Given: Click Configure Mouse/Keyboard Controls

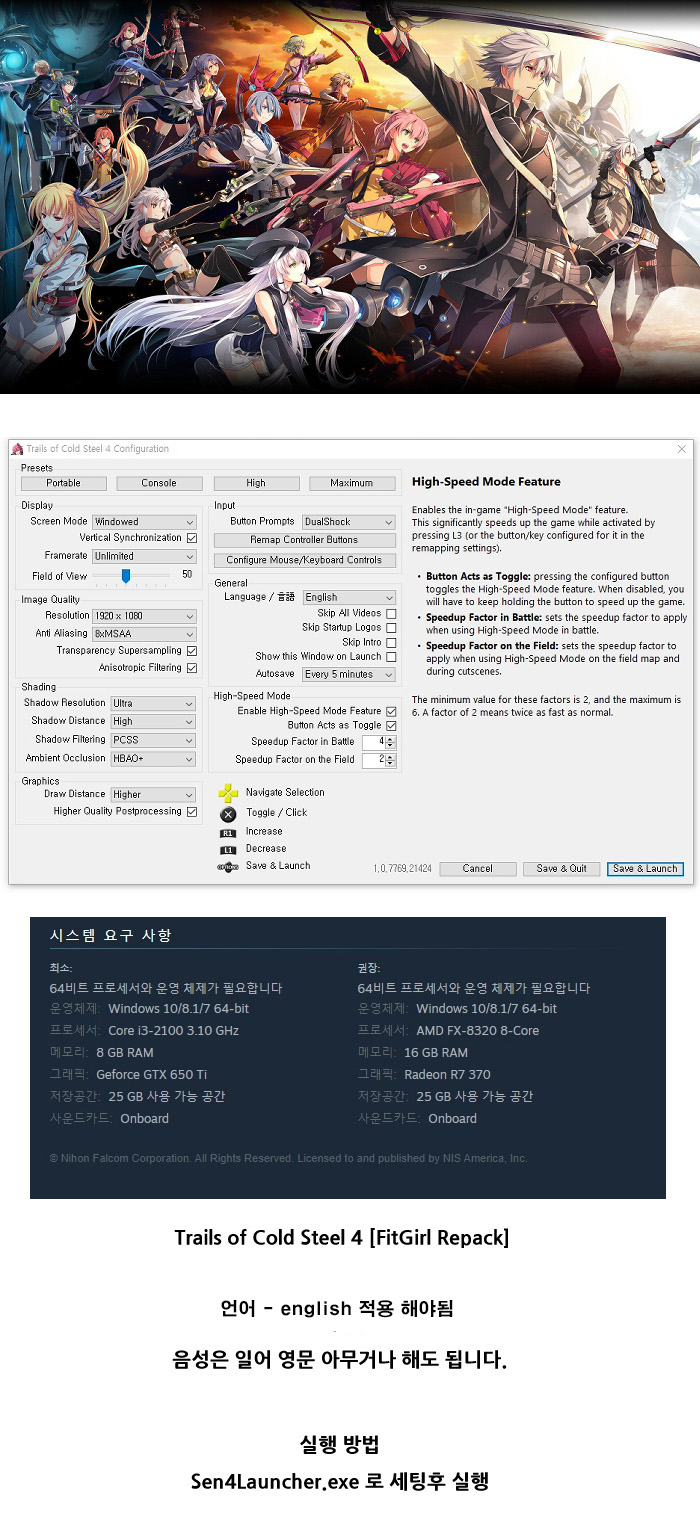Looking at the screenshot, I should tap(304, 560).
